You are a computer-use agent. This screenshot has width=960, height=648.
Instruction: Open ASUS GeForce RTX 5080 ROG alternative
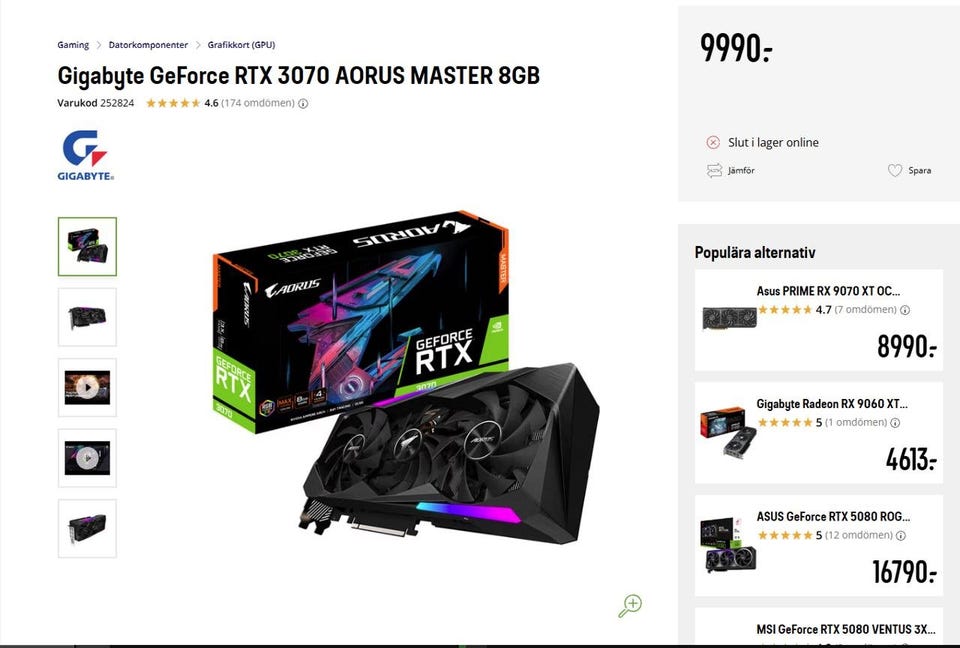pos(819,545)
